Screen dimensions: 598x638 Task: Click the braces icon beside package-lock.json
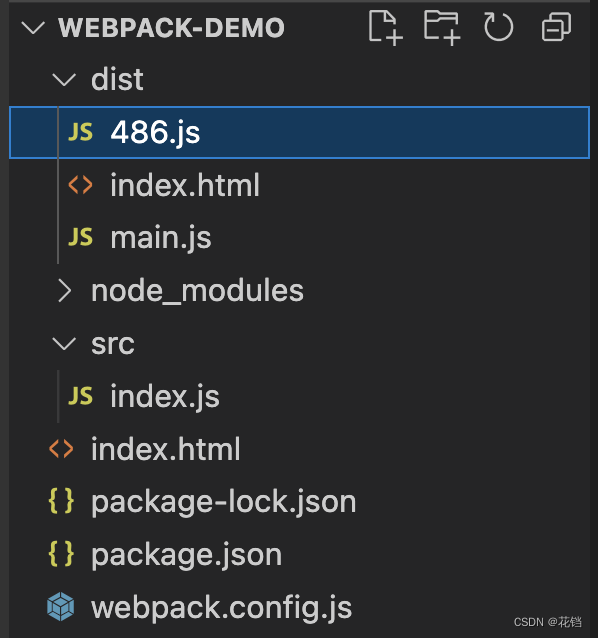coord(61,501)
